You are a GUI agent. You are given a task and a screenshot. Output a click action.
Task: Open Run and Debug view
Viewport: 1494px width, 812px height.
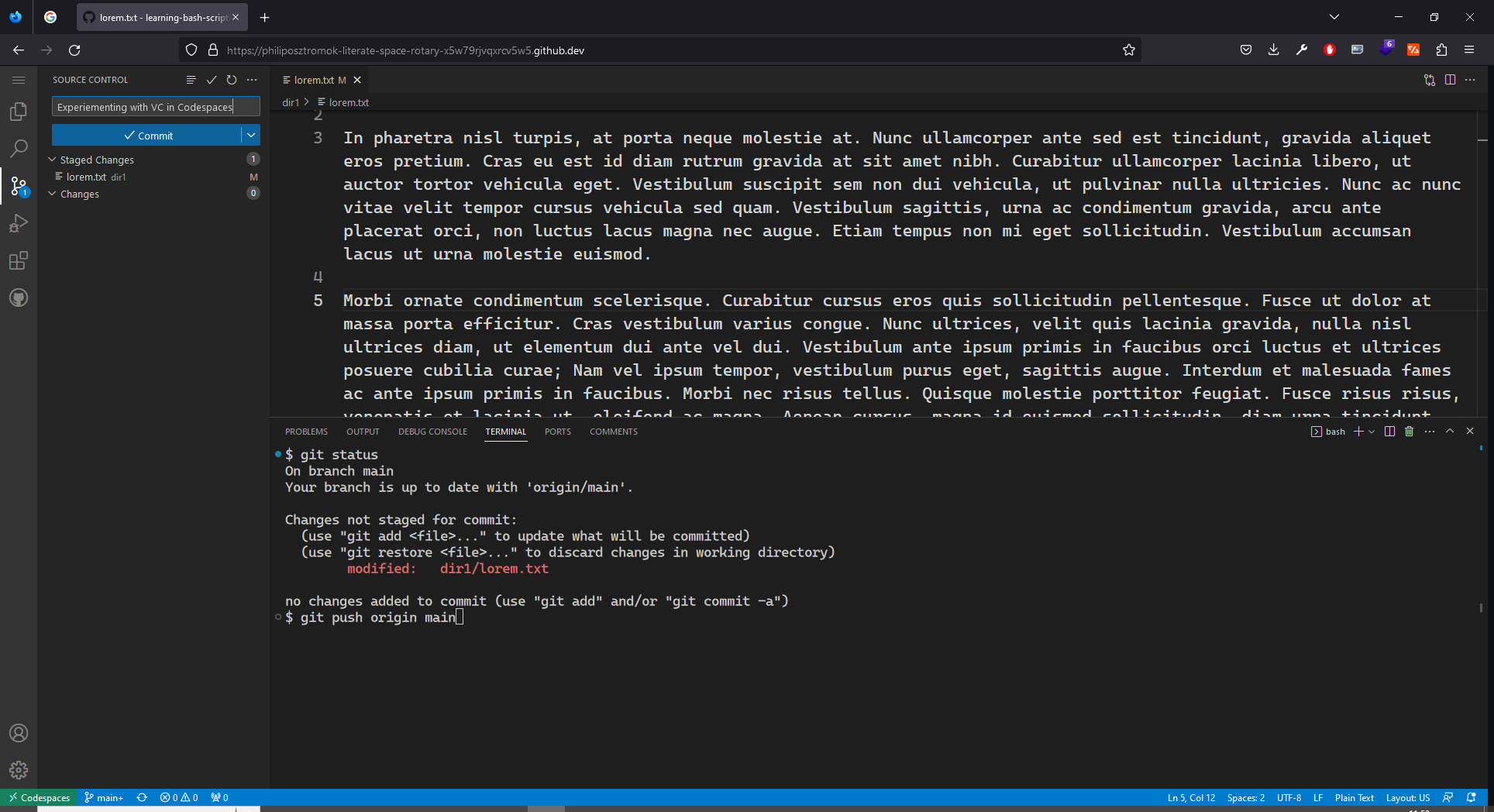coord(19,223)
